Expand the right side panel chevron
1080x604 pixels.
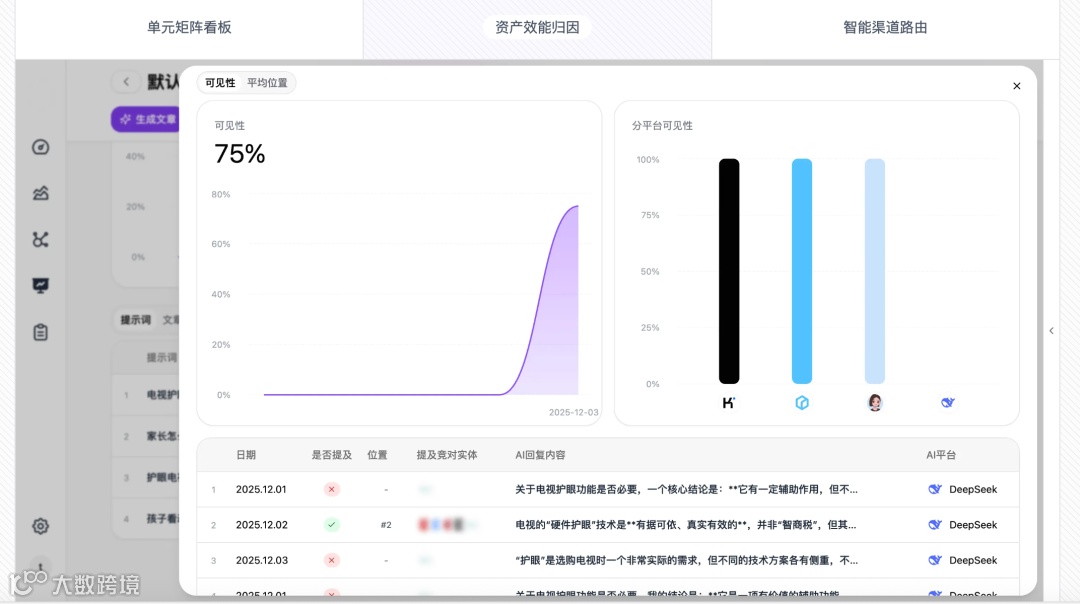[x=1051, y=331]
